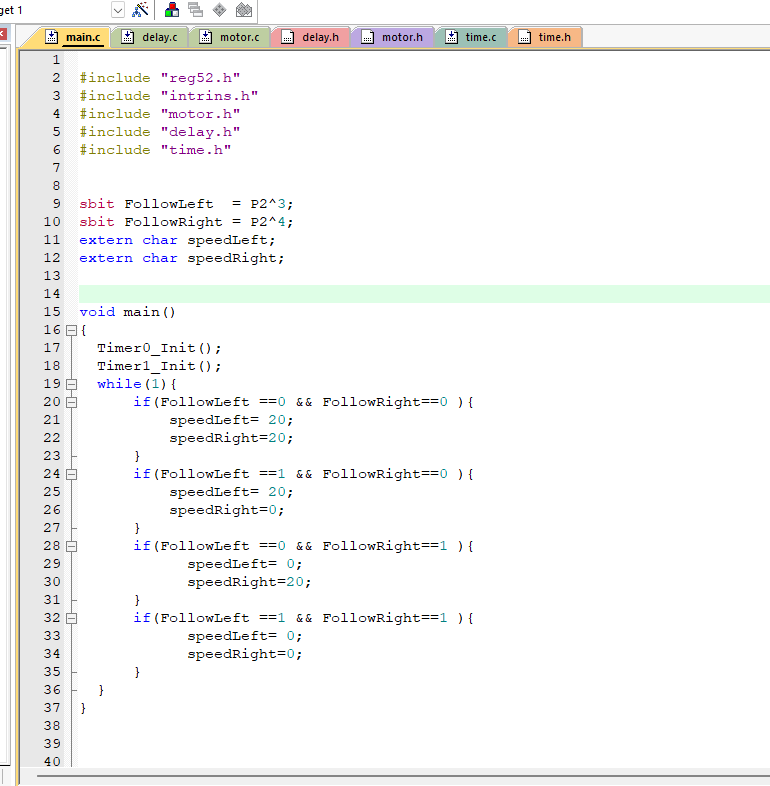Click FollowLeft in the line 9 sbit declaration

(169, 204)
